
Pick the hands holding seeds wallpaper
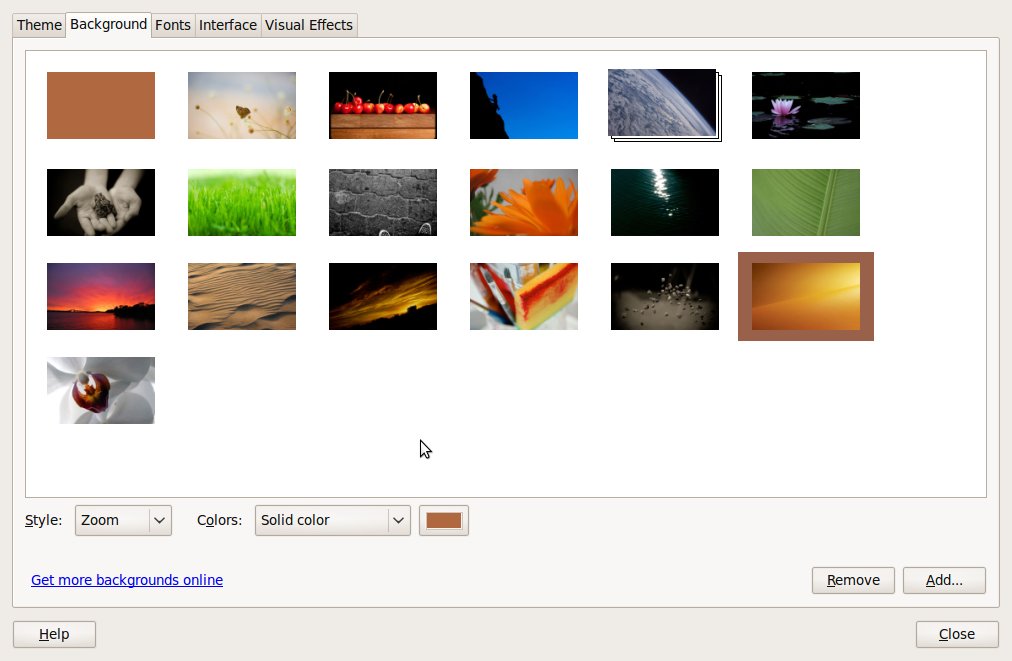pyautogui.click(x=101, y=203)
